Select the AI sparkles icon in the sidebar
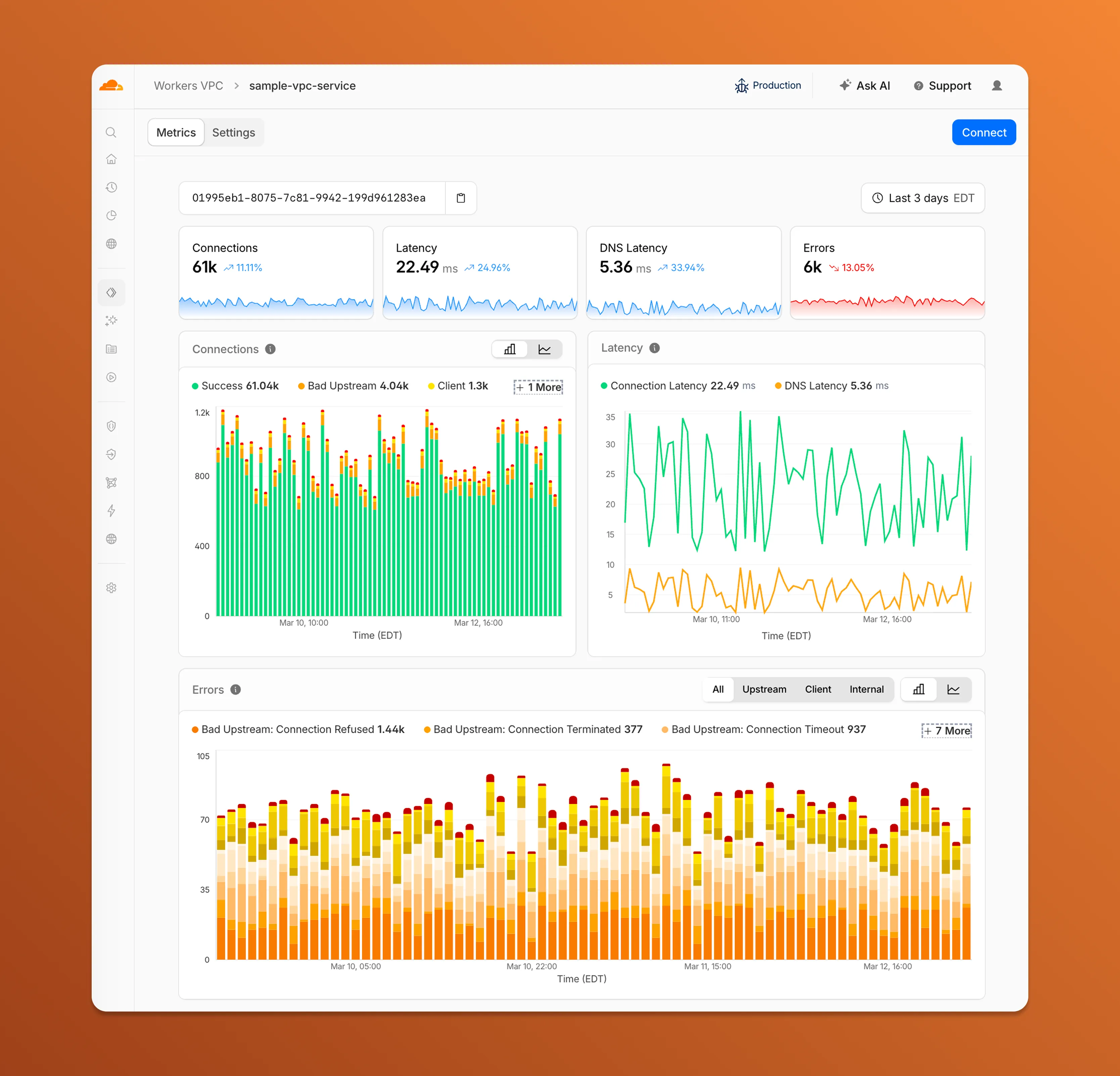This screenshot has width=1120, height=1076. pos(111,321)
